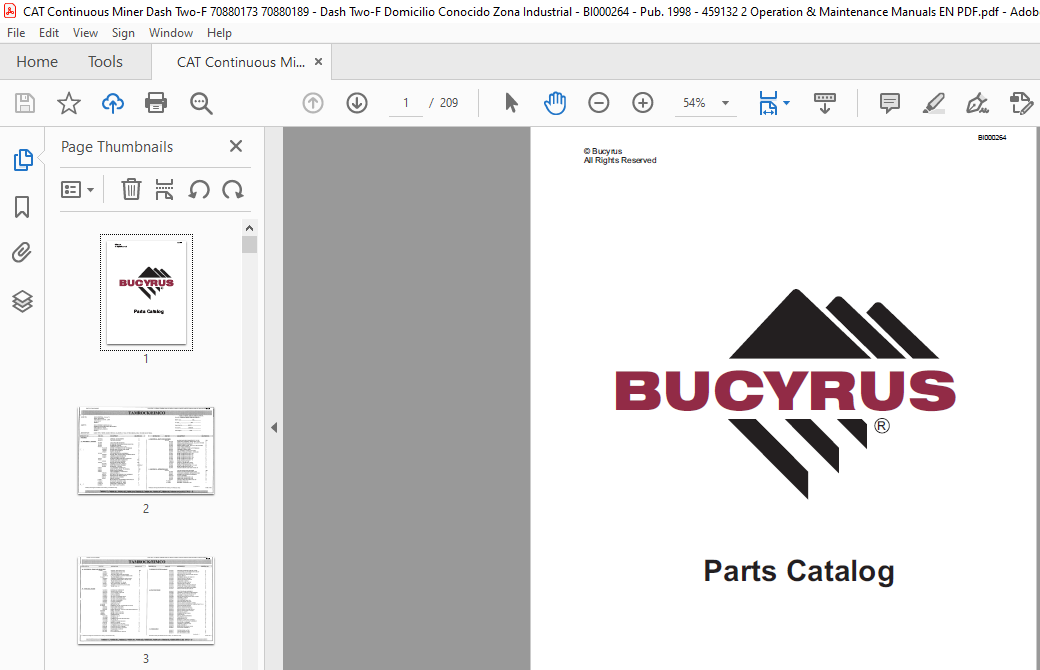The width and height of the screenshot is (1040, 670).
Task: Show the Layers panel
Action: click(x=23, y=301)
